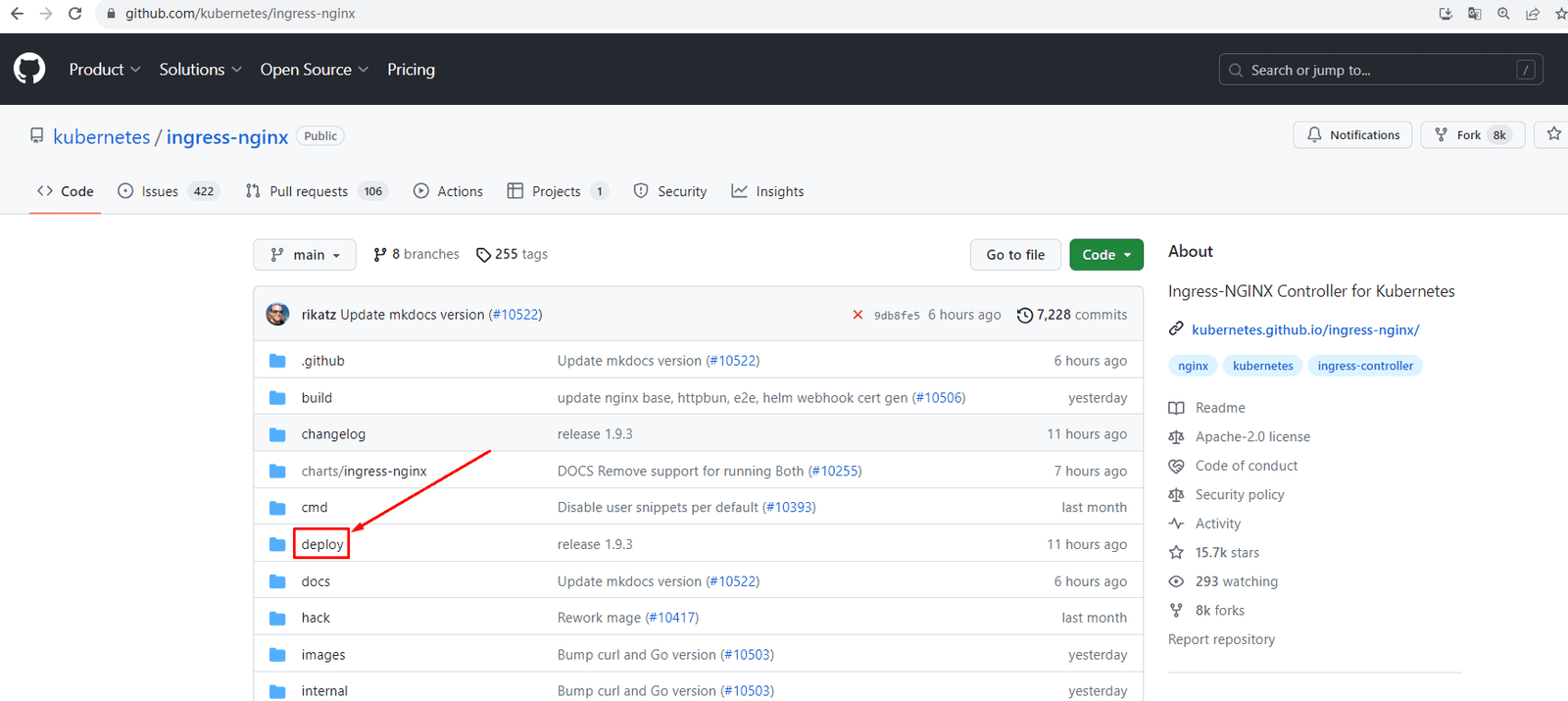
Task: Click the folder icon for deploy
Action: pos(277,544)
